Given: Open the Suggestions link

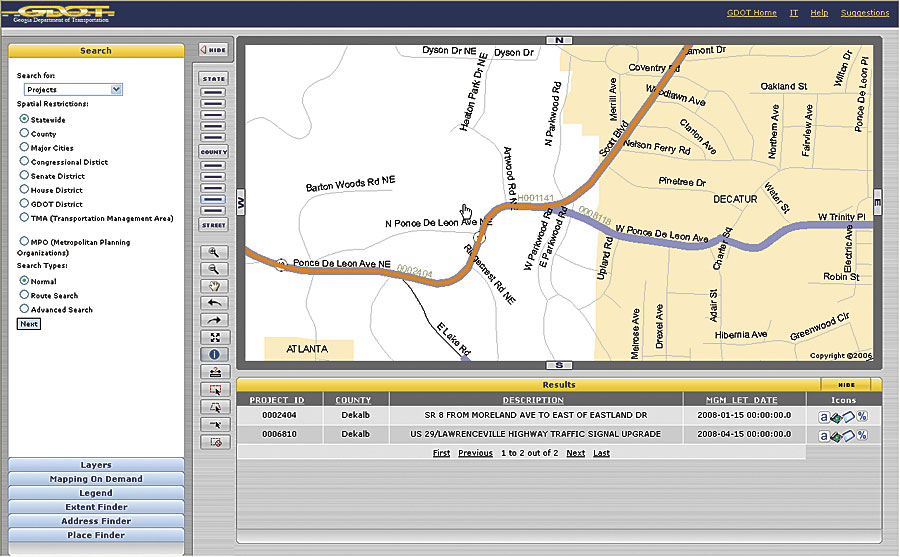Looking at the screenshot, I should (865, 13).
